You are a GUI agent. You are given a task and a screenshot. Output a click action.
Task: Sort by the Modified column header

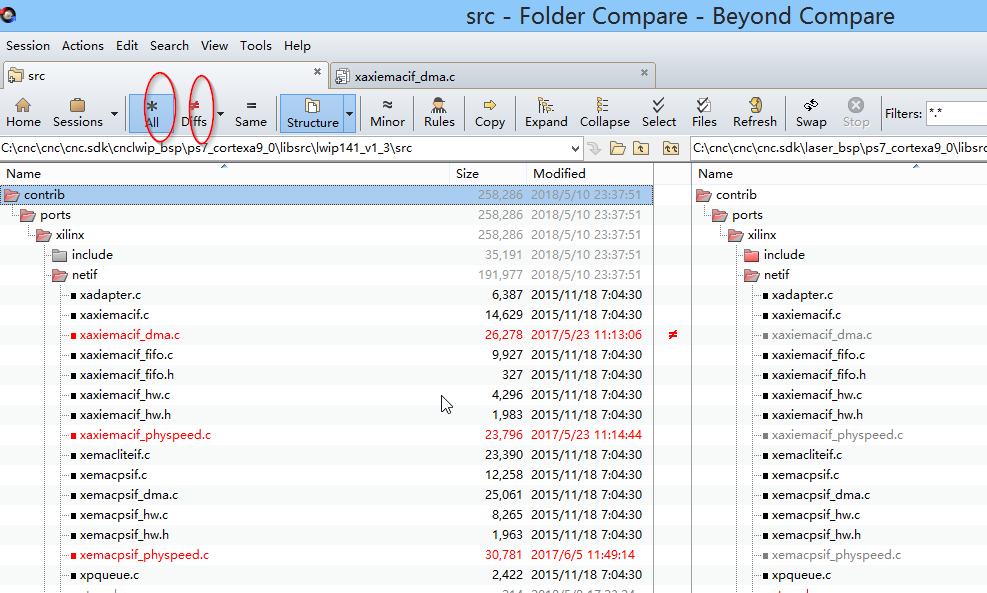[x=560, y=173]
